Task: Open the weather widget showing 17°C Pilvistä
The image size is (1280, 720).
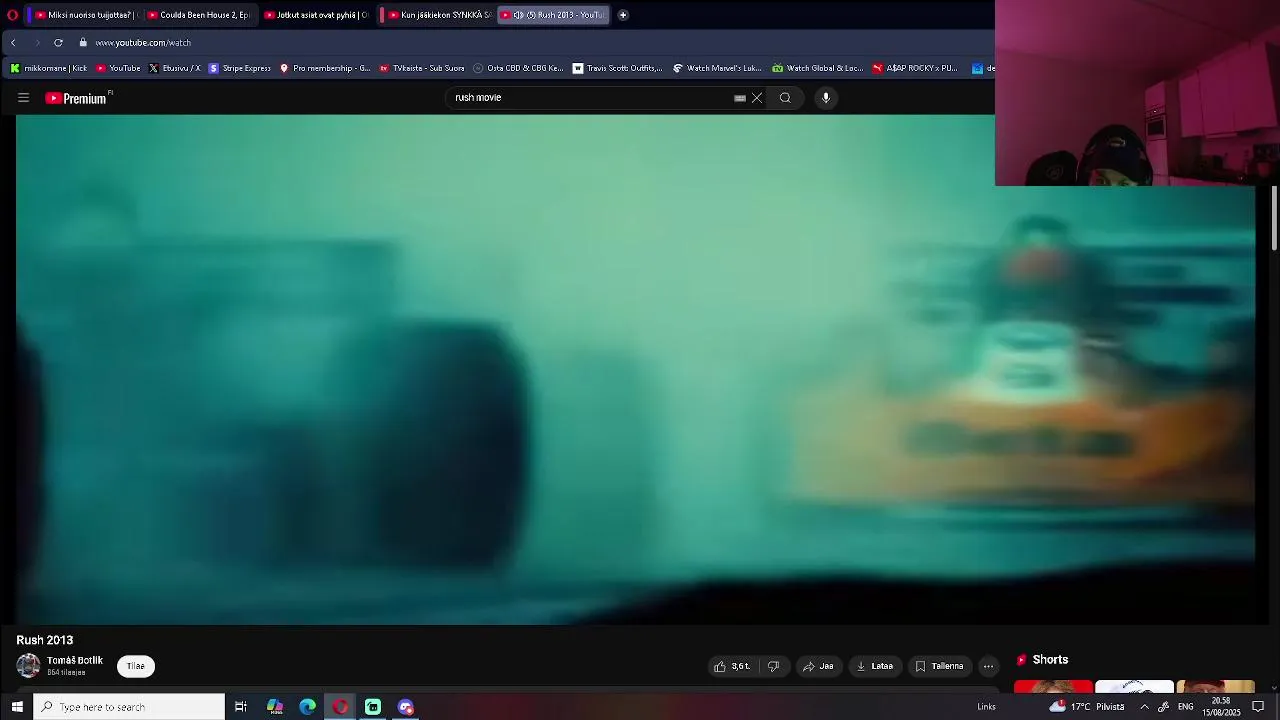Action: coord(1087,707)
